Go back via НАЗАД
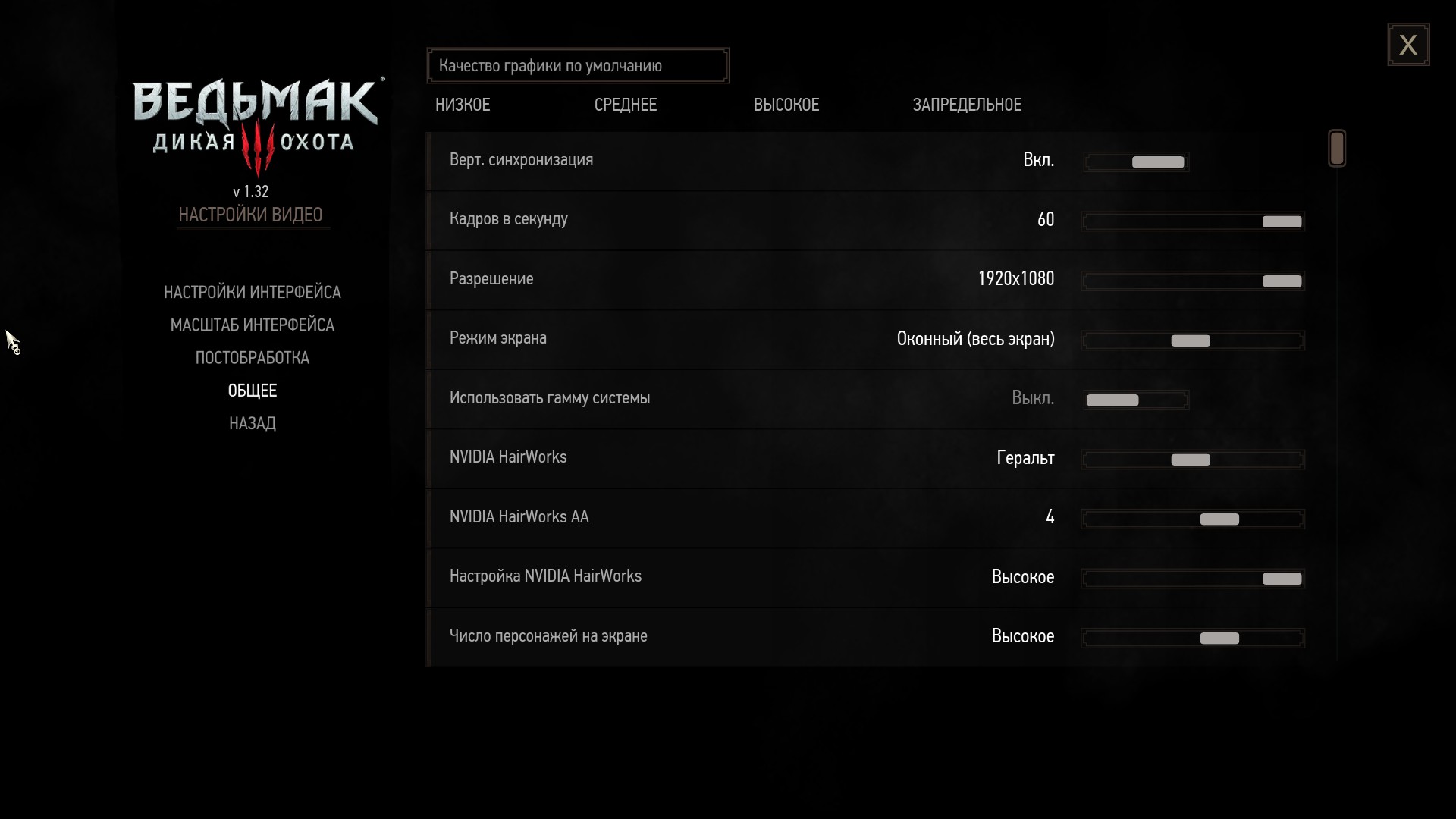 (x=253, y=423)
